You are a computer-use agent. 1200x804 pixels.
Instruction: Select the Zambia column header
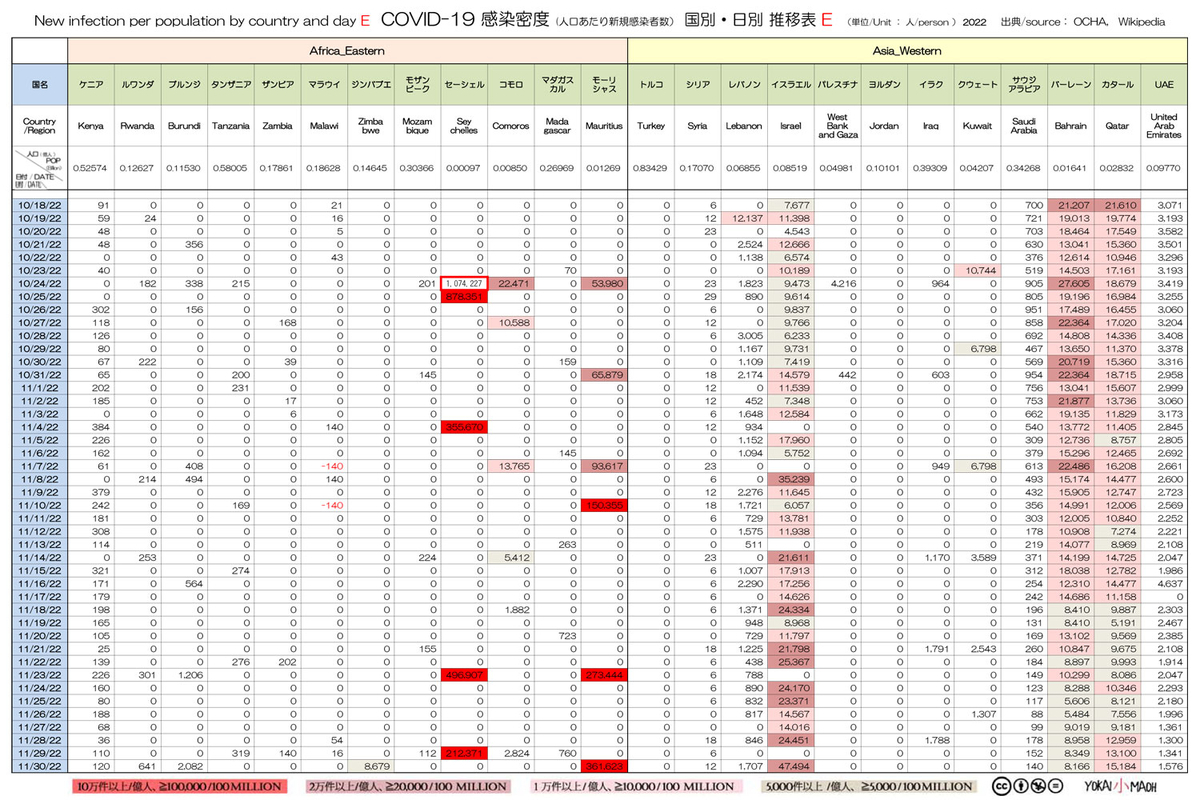coord(277,126)
